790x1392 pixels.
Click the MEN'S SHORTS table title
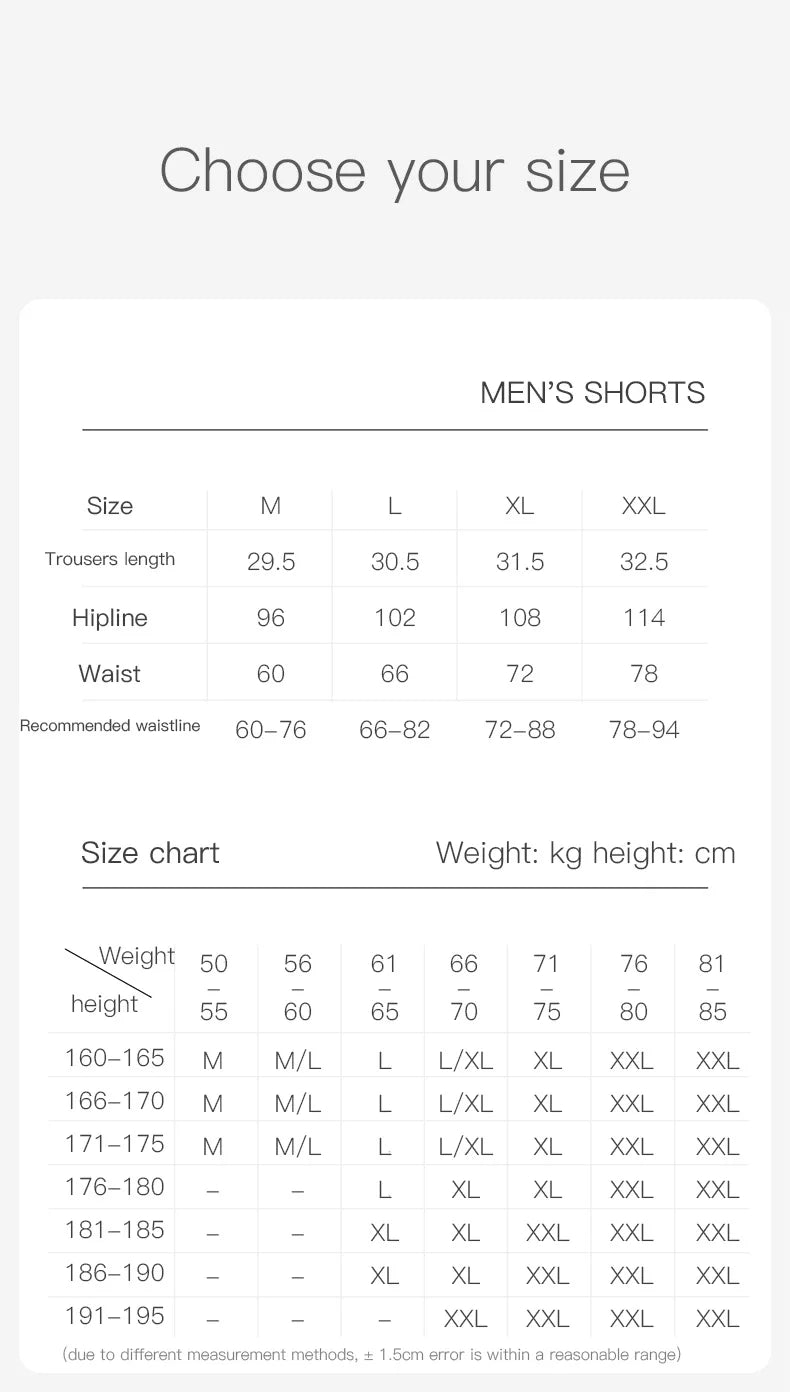(592, 393)
